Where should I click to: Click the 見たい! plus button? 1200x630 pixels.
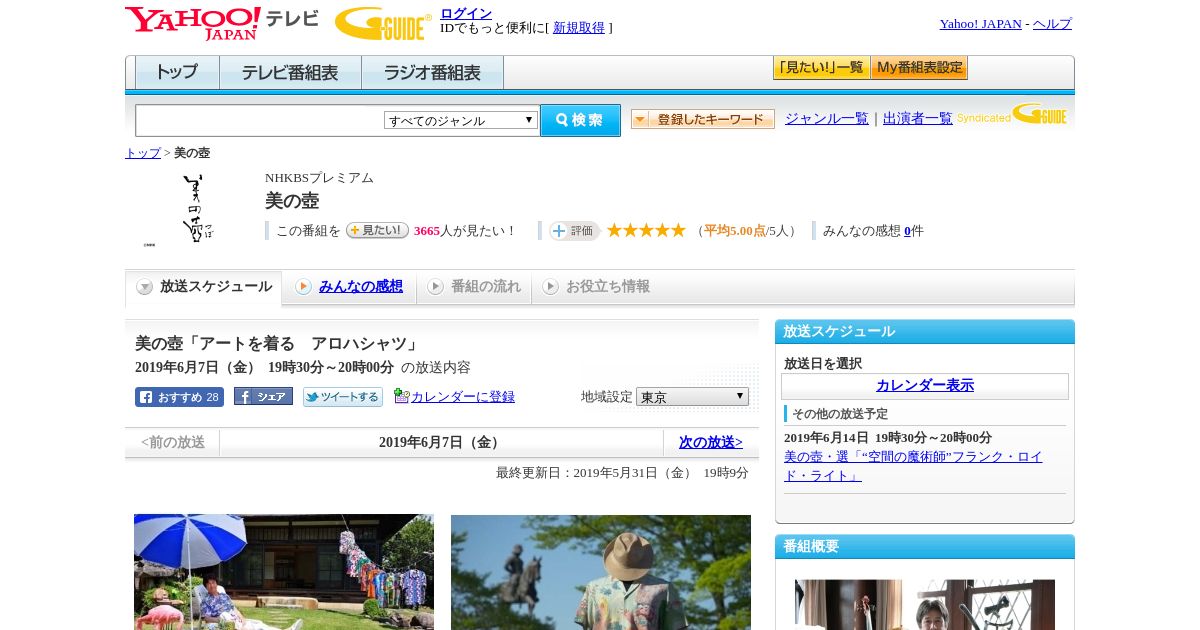click(377, 230)
